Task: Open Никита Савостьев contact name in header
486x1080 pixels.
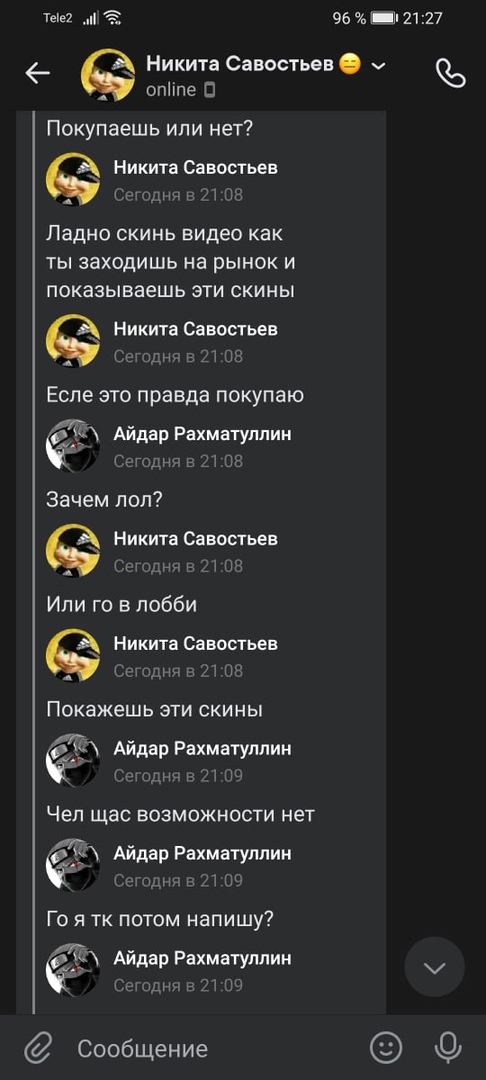Action: 240,65
